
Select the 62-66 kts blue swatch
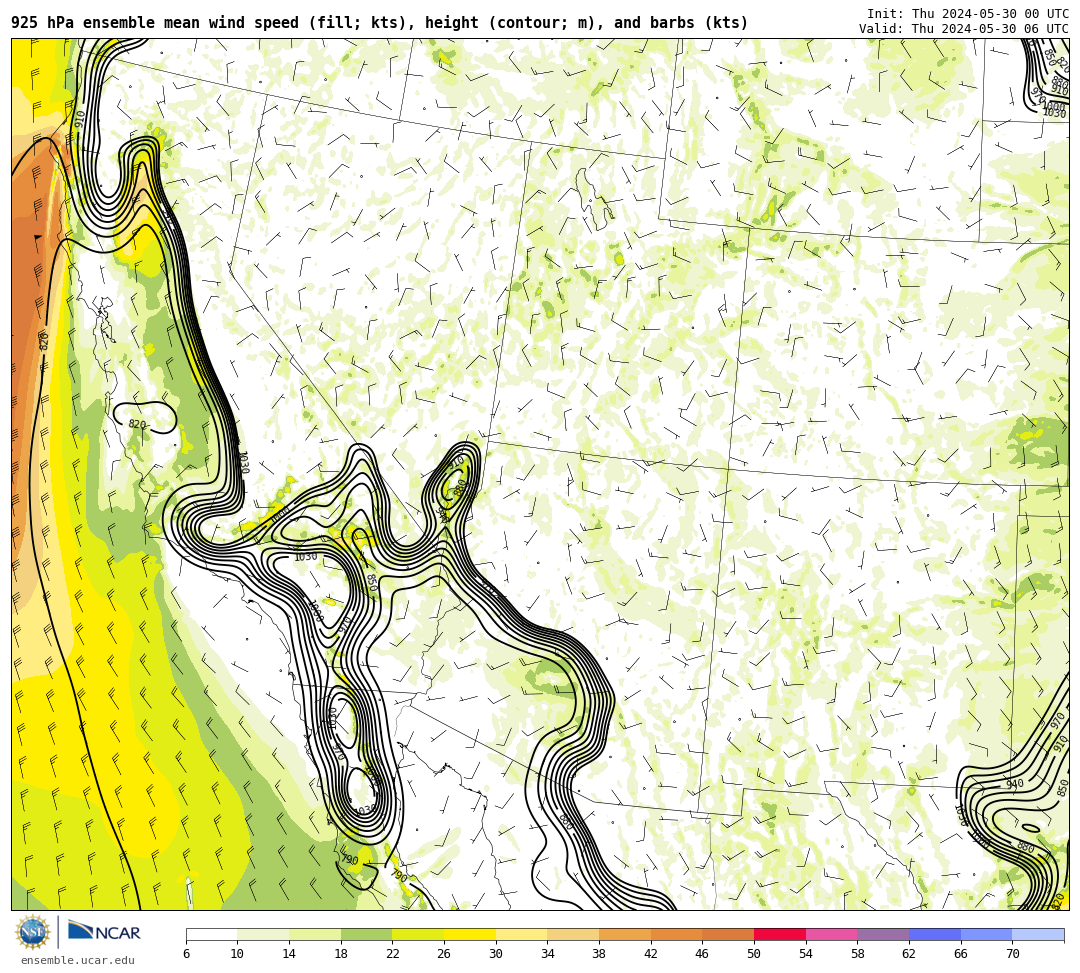(x=935, y=934)
